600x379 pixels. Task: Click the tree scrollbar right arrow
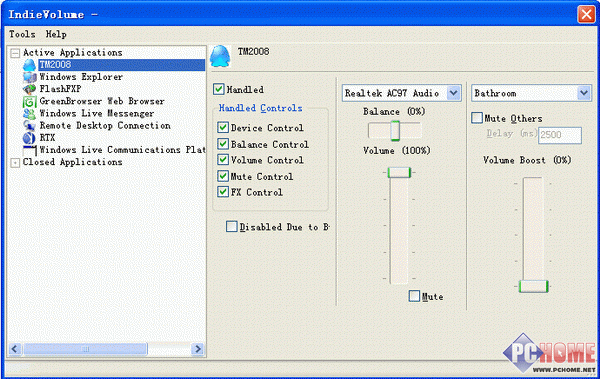[197, 349]
